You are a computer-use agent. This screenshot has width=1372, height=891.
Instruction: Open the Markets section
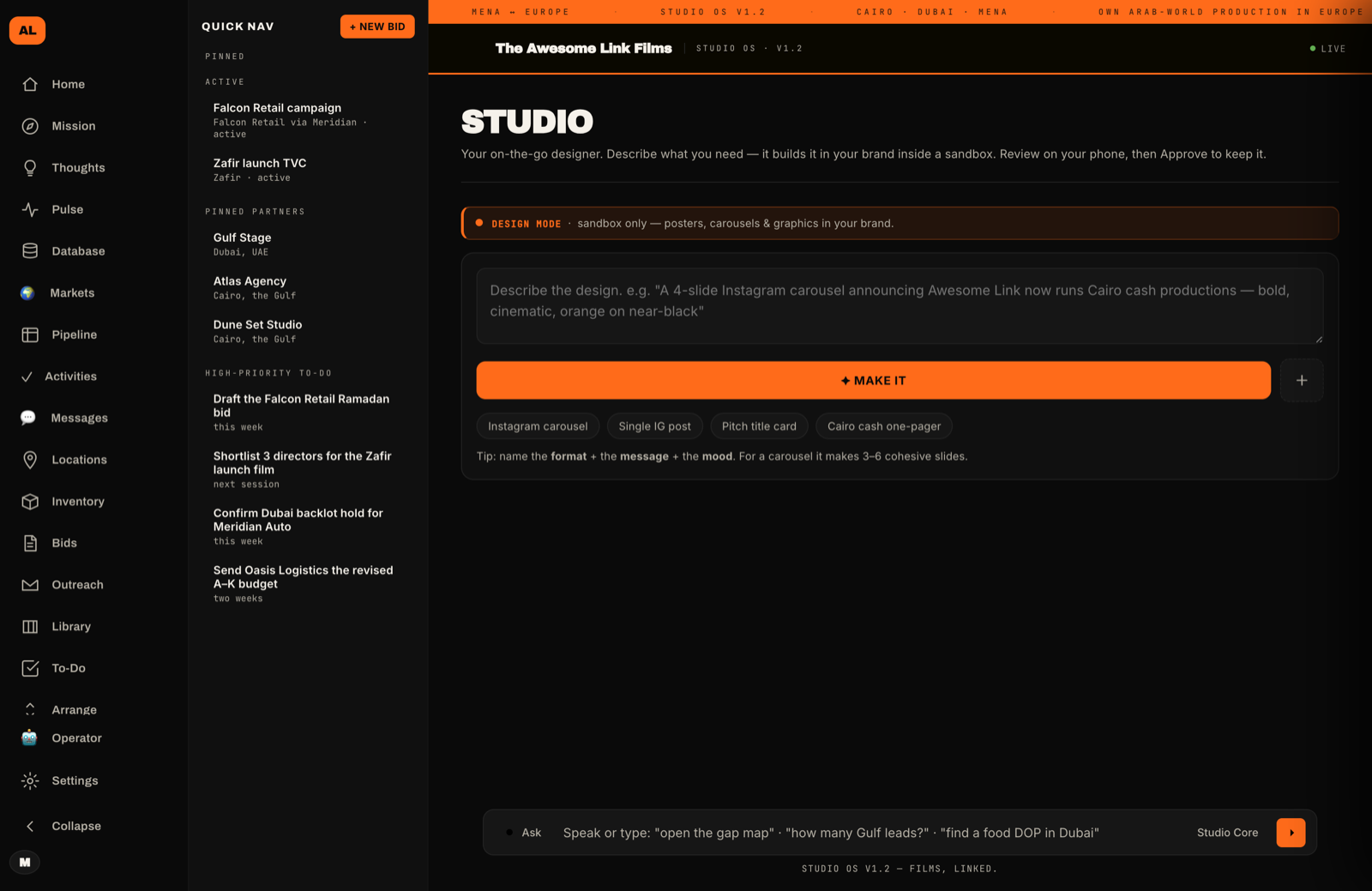(x=72, y=293)
